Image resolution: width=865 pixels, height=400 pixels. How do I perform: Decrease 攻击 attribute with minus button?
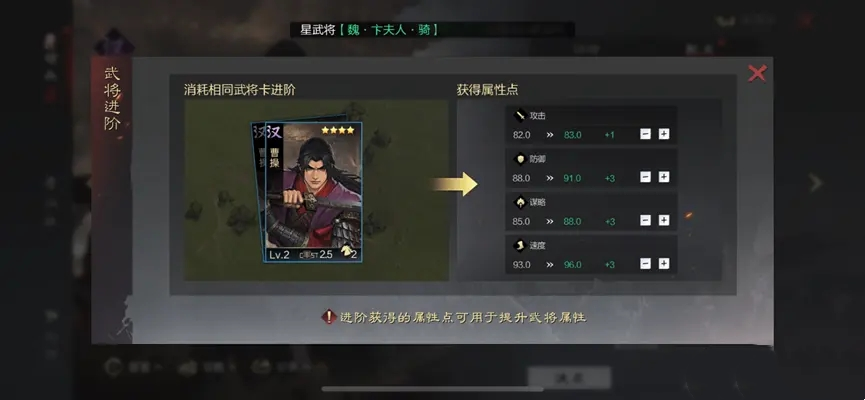click(x=645, y=134)
